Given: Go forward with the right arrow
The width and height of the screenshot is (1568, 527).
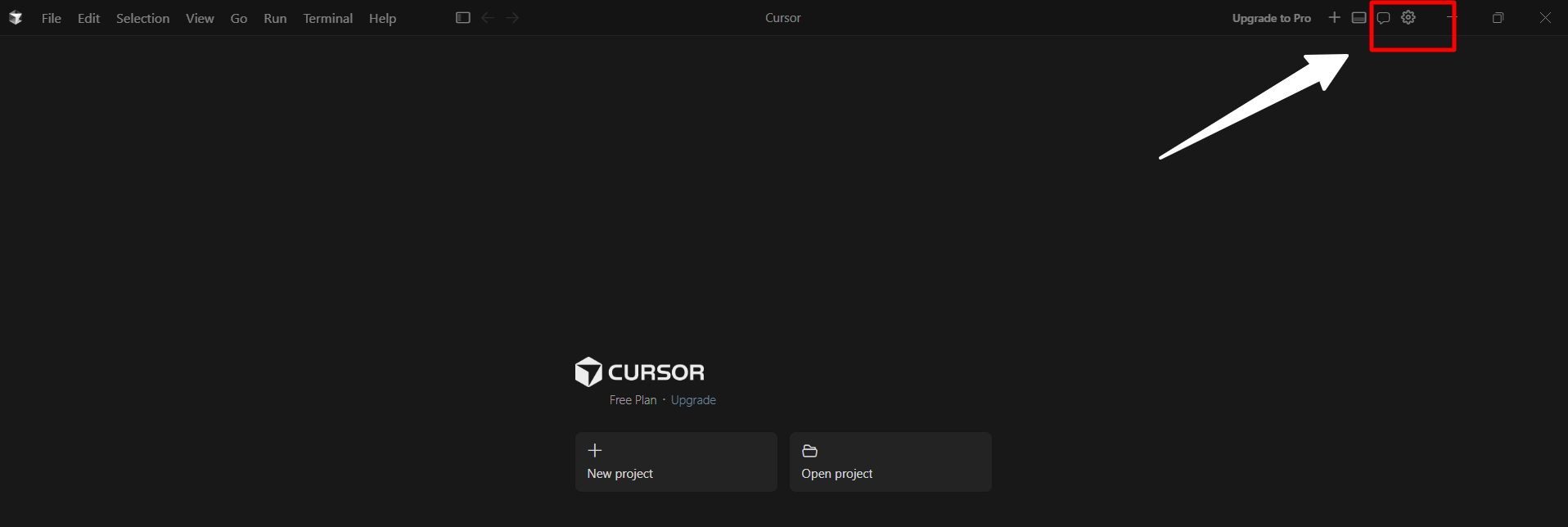Looking at the screenshot, I should (512, 18).
